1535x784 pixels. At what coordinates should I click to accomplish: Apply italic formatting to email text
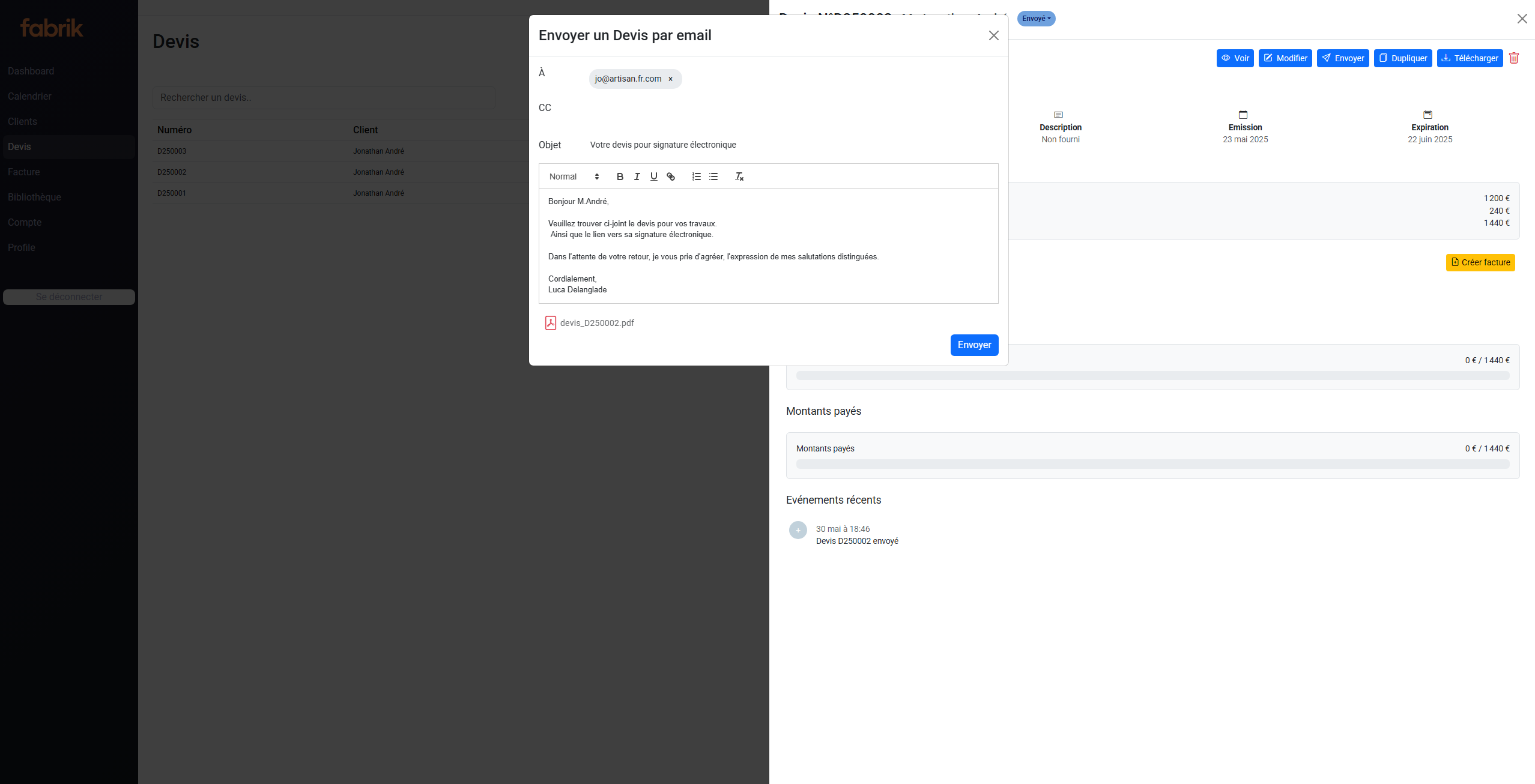click(x=637, y=176)
